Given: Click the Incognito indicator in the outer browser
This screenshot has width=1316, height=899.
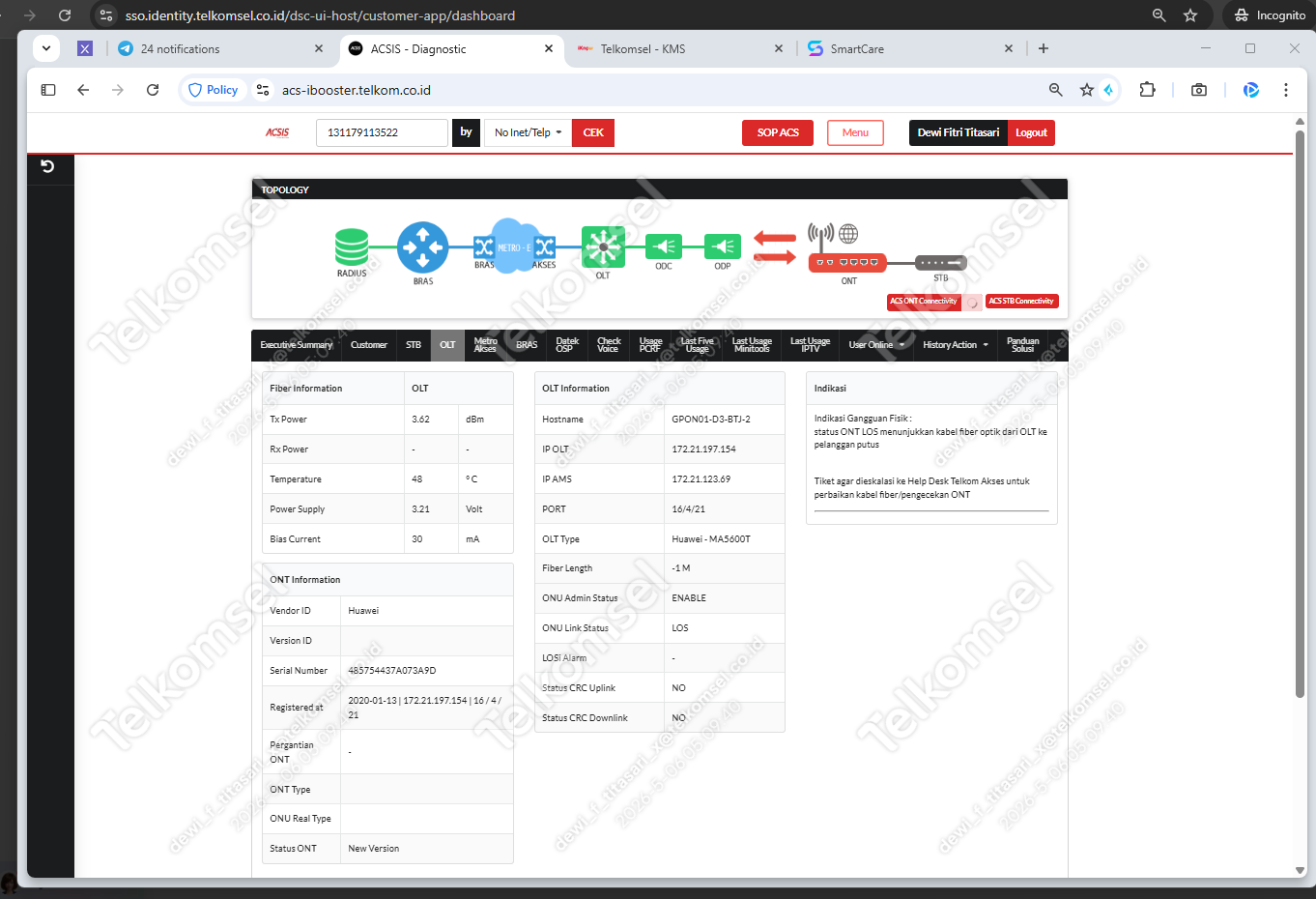Looking at the screenshot, I should coord(1270,15).
